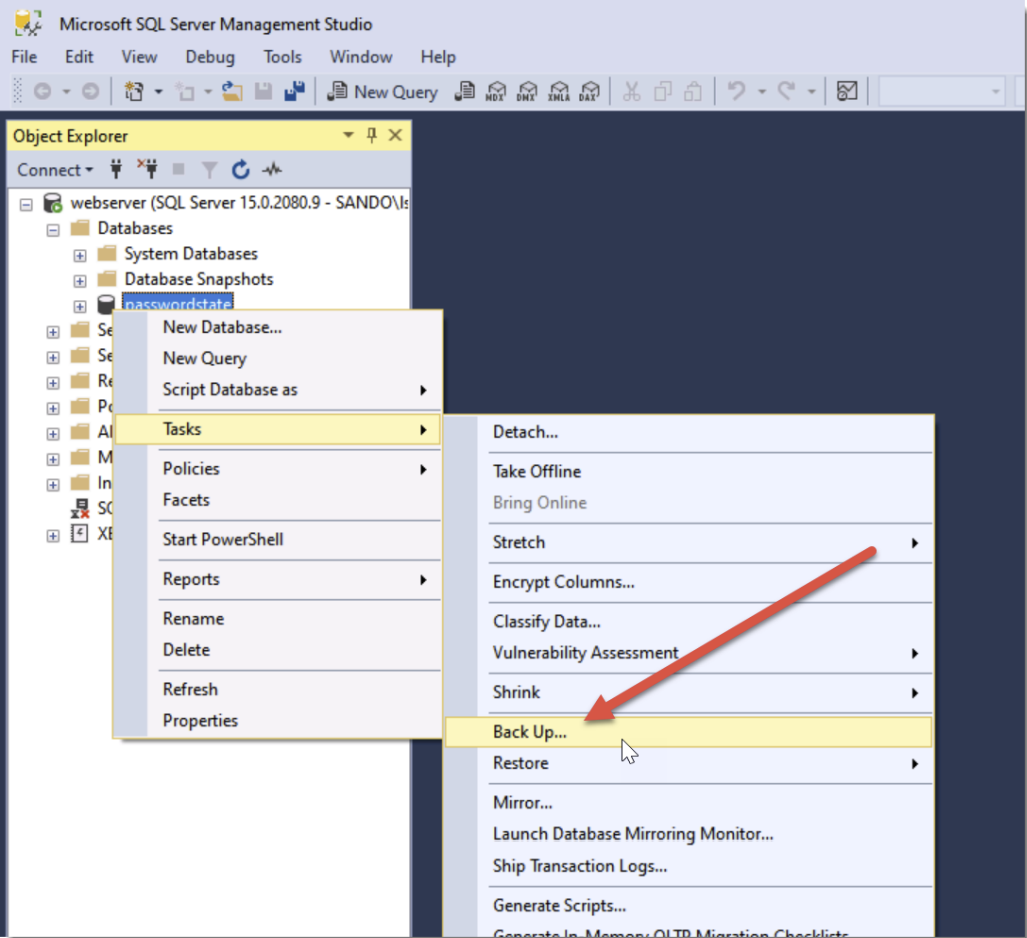The image size is (1027, 938).
Task: Click the Cut scissors icon
Action: [x=631, y=92]
